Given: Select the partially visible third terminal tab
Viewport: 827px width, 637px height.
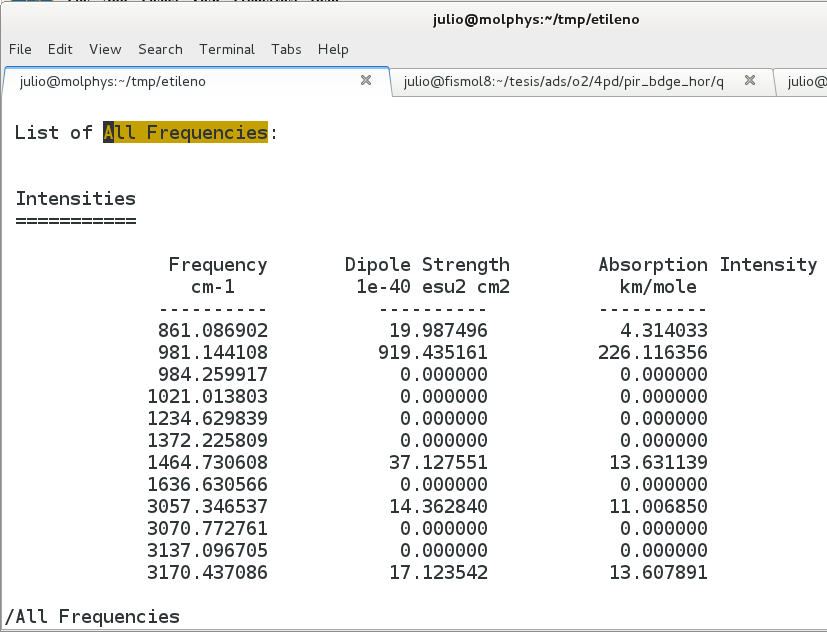Looking at the screenshot, I should pos(805,81).
